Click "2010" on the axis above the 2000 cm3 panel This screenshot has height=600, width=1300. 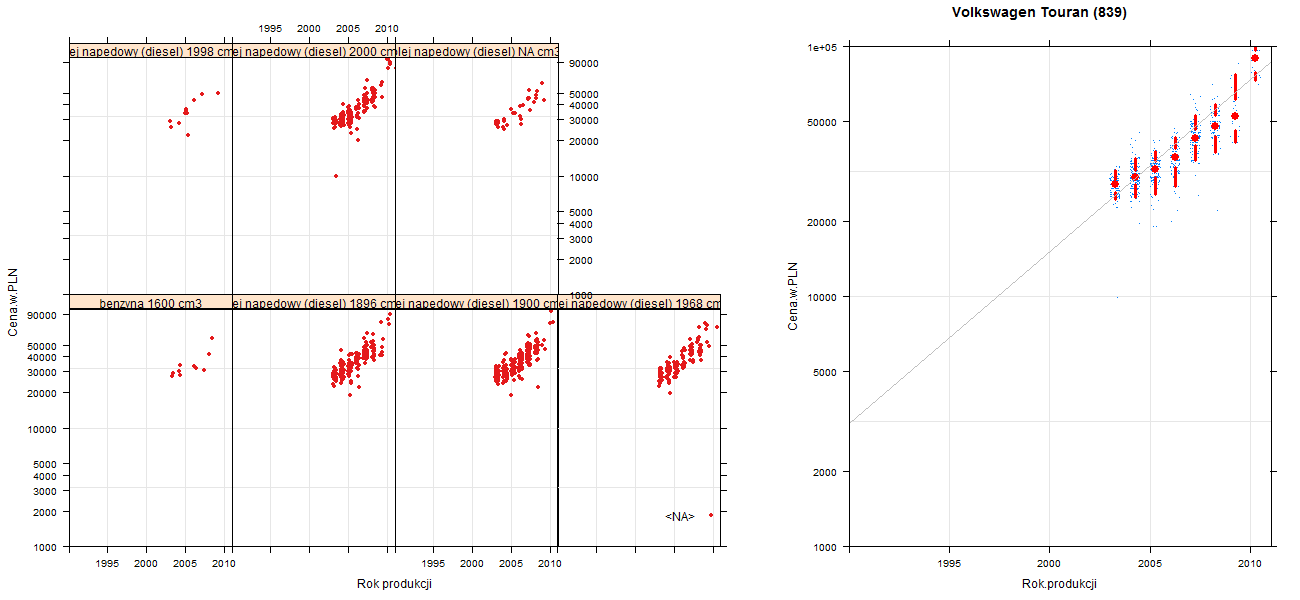pyautogui.click(x=387, y=28)
